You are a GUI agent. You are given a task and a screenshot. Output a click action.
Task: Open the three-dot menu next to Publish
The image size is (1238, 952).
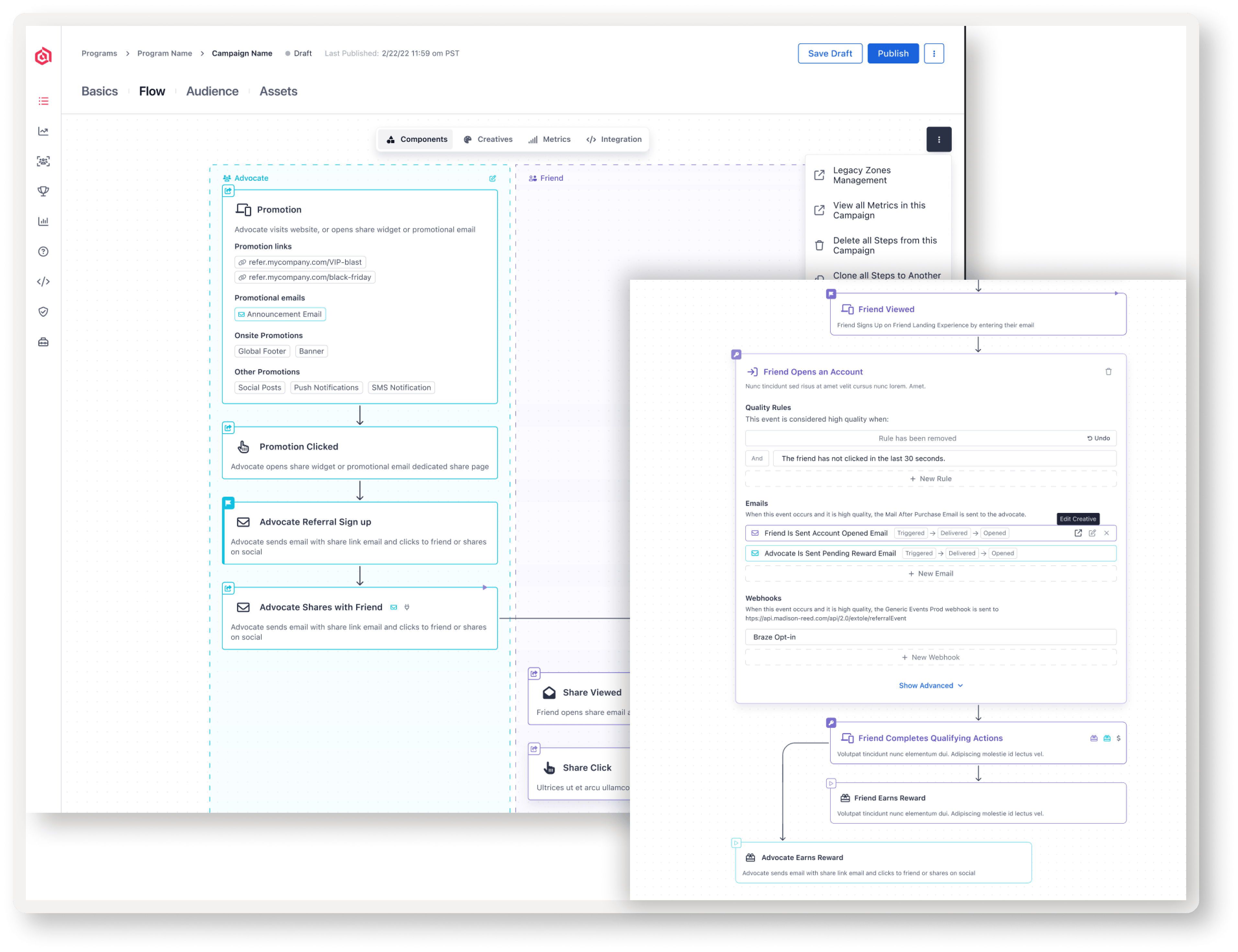click(x=934, y=53)
